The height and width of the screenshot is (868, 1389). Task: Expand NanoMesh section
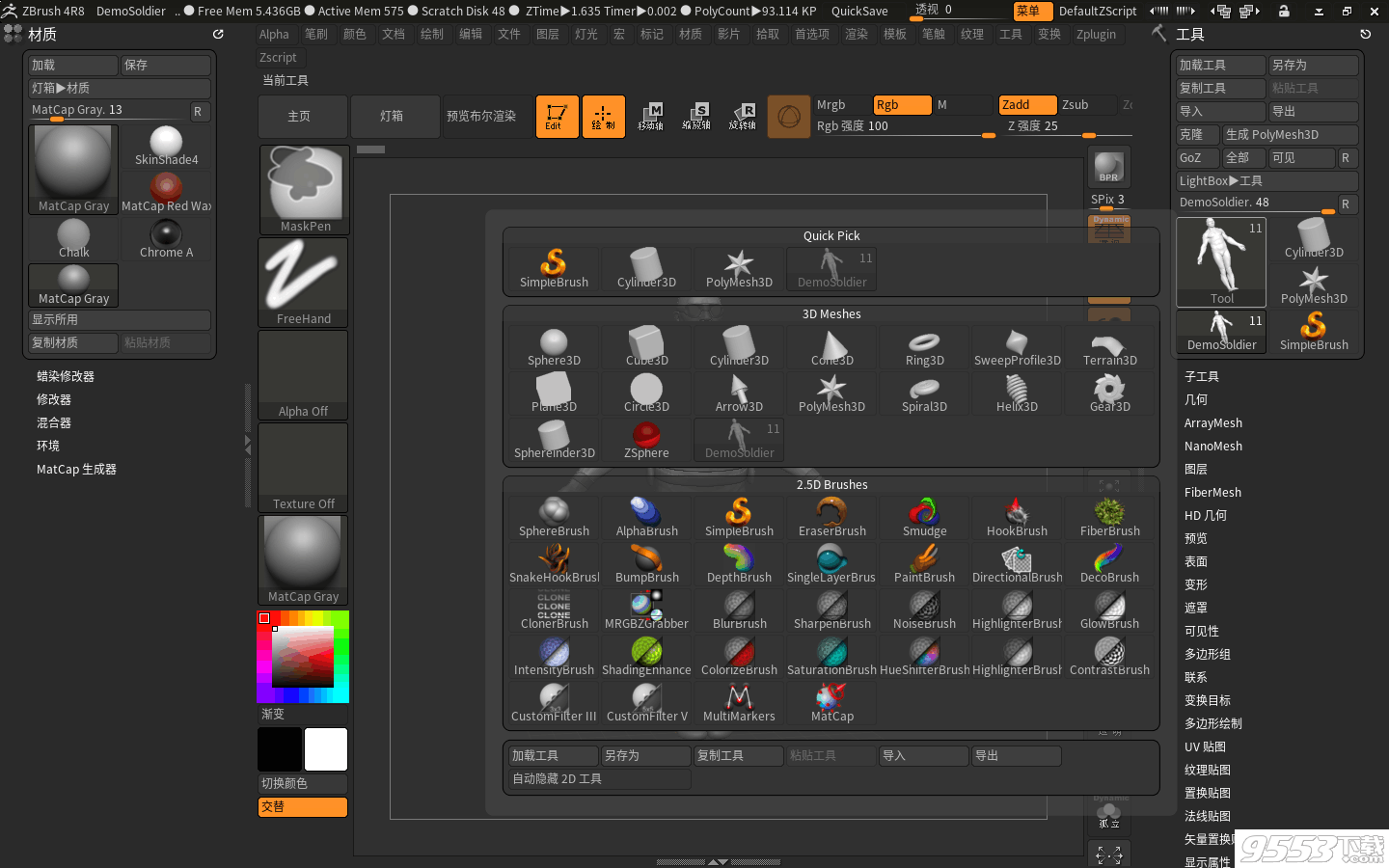point(1213,447)
